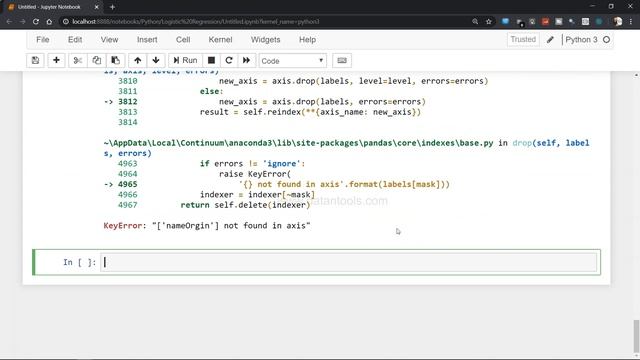Cut selected cells with scissors icon
The height and width of the screenshot is (360, 640).
pyautogui.click(x=77, y=60)
